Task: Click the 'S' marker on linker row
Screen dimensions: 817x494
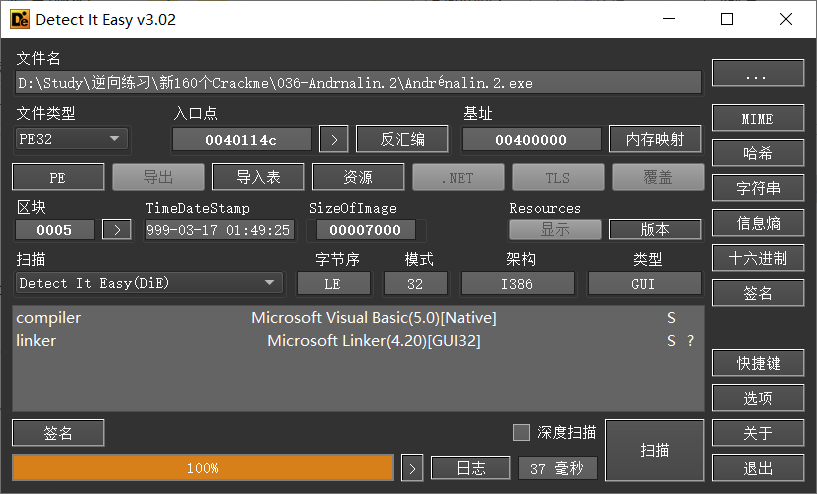Action: point(671,341)
